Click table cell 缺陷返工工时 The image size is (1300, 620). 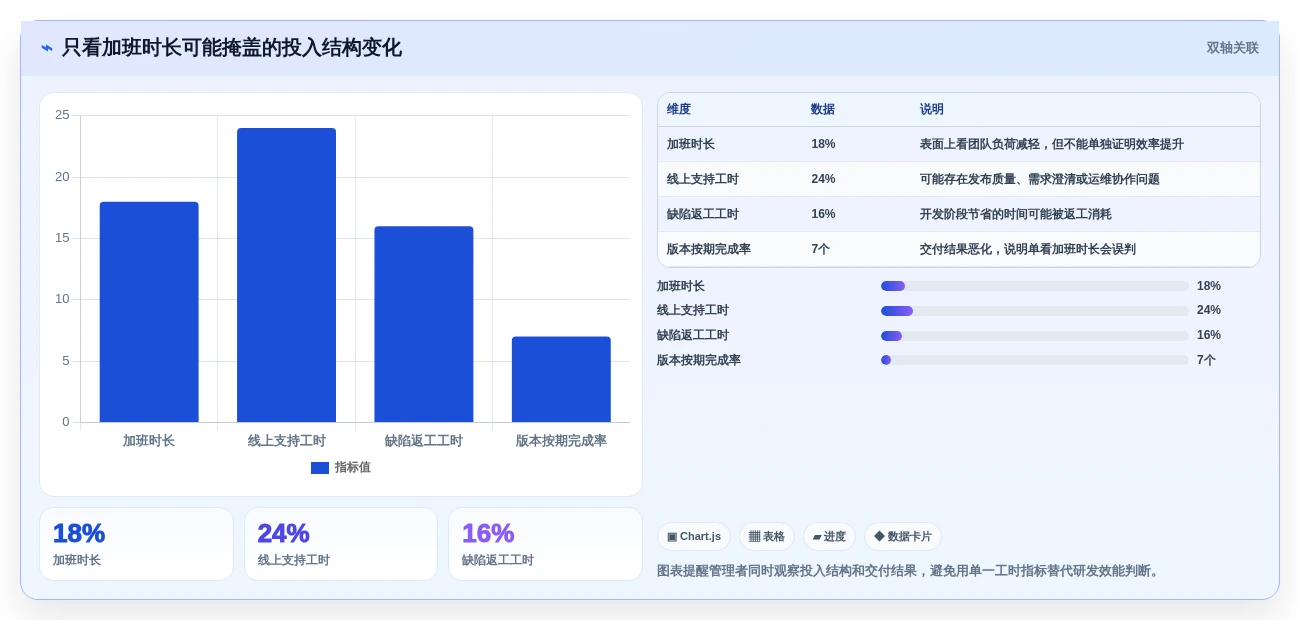point(703,214)
